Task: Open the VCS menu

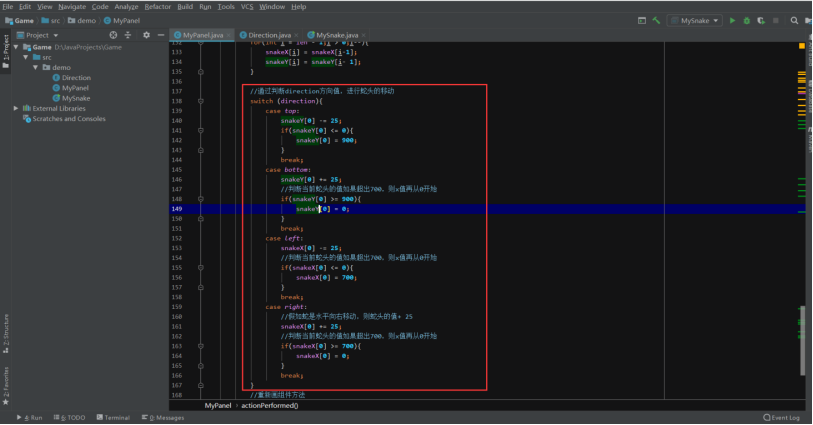Action: pos(247,7)
